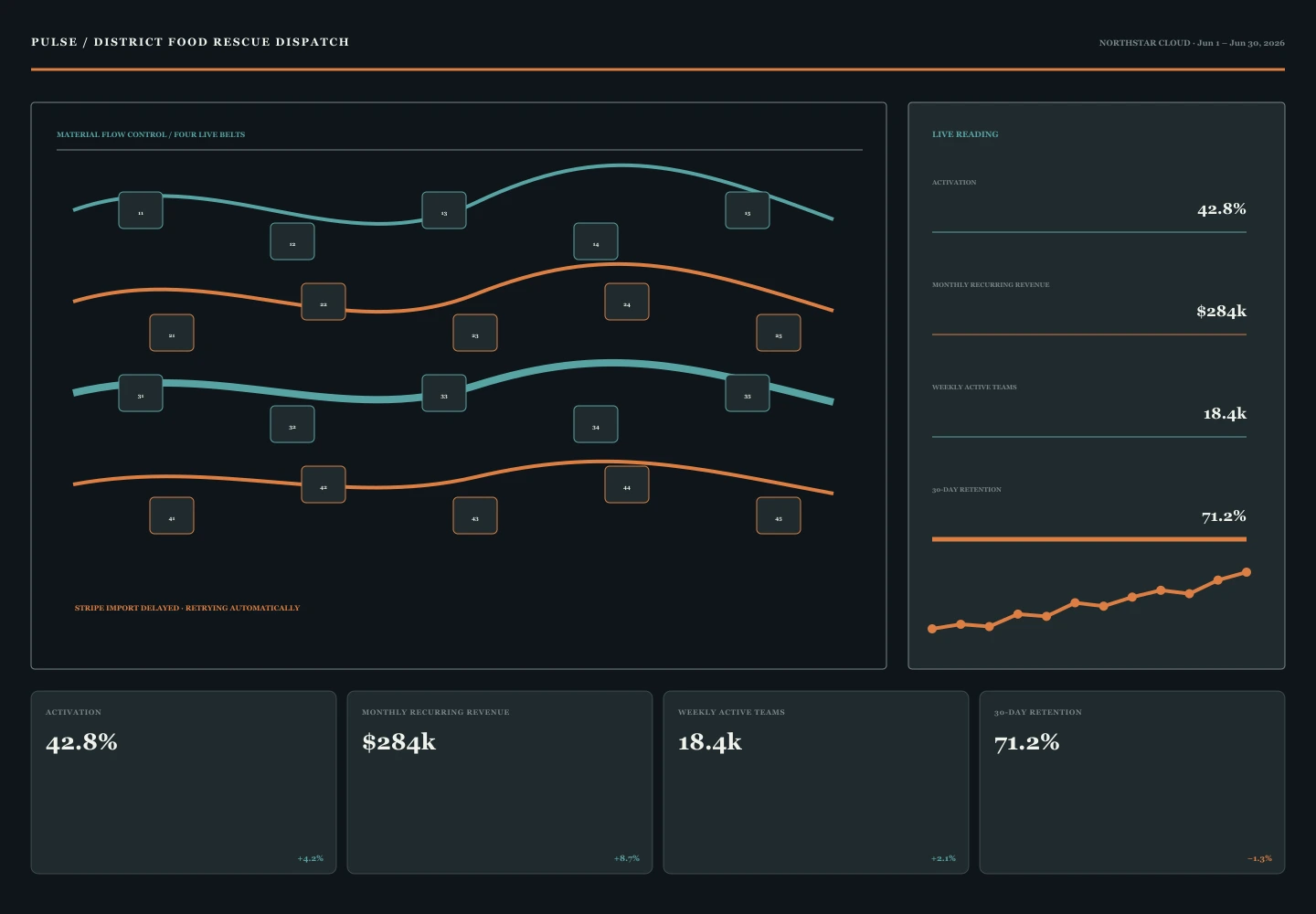Image resolution: width=1316 pixels, height=914 pixels.
Task: Click the +2.1% change on the teams card
Action: point(943,858)
